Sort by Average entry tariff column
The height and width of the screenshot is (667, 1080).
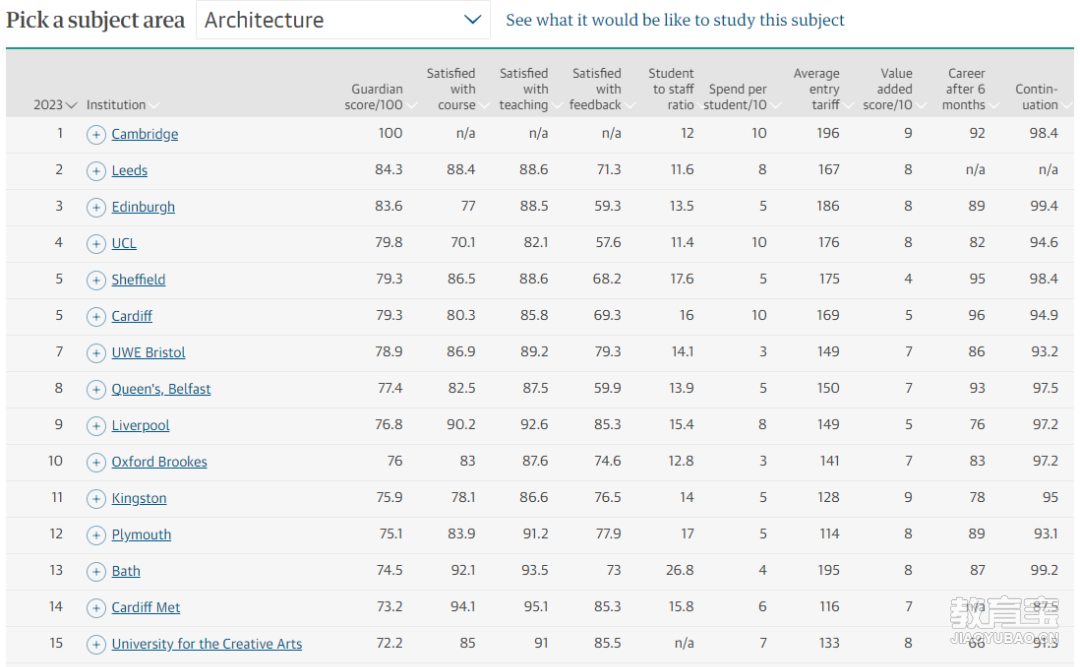click(822, 89)
